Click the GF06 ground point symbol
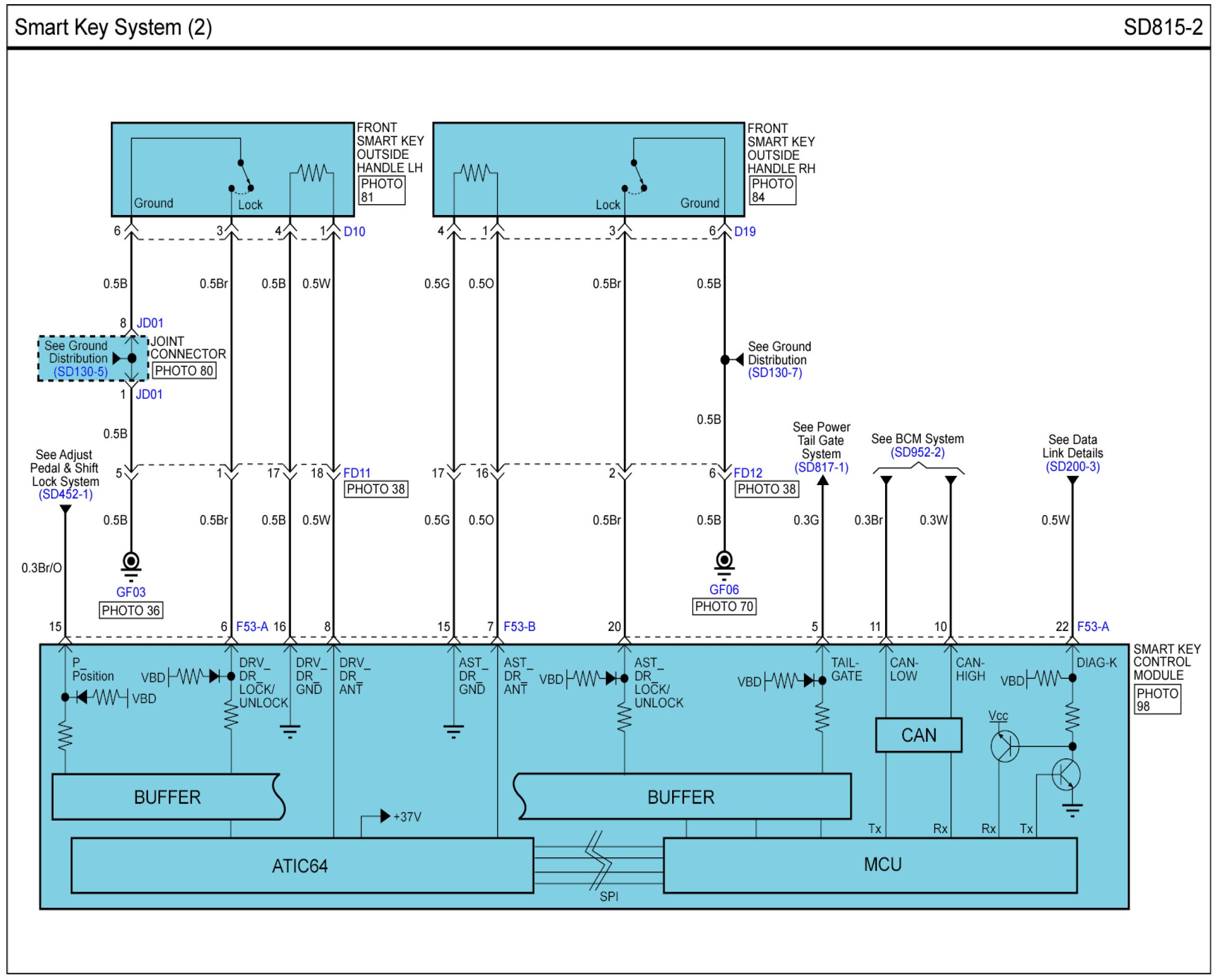The width and height of the screenshot is (1217, 980). click(x=724, y=560)
